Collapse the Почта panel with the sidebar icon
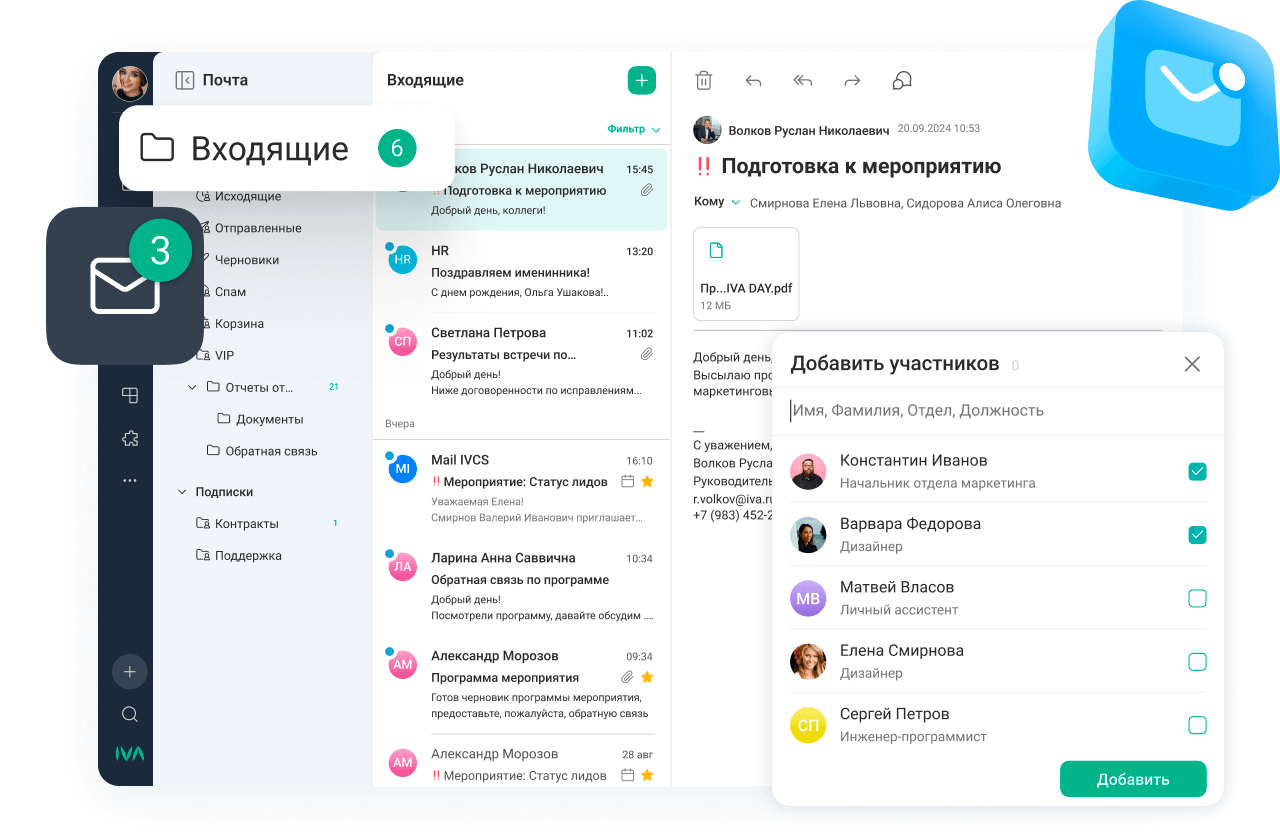Screen dimensions: 1280x840 coord(184,80)
